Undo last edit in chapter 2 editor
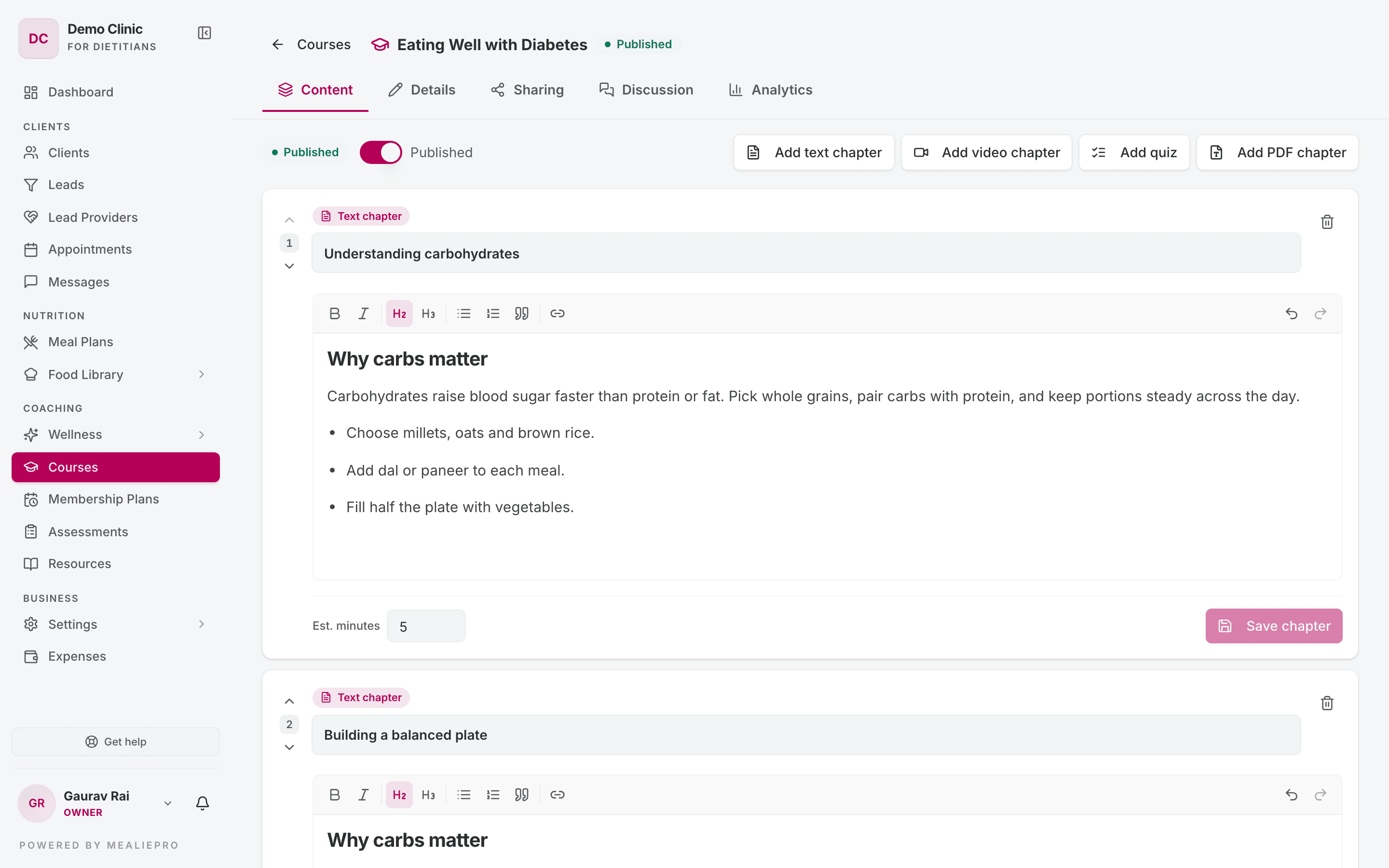This screenshot has height=868, width=1389. point(1292,795)
